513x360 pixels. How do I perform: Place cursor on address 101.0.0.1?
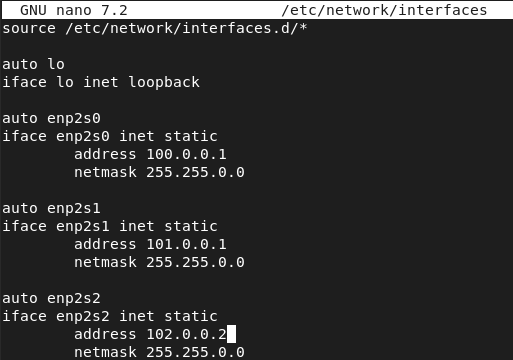(186, 244)
